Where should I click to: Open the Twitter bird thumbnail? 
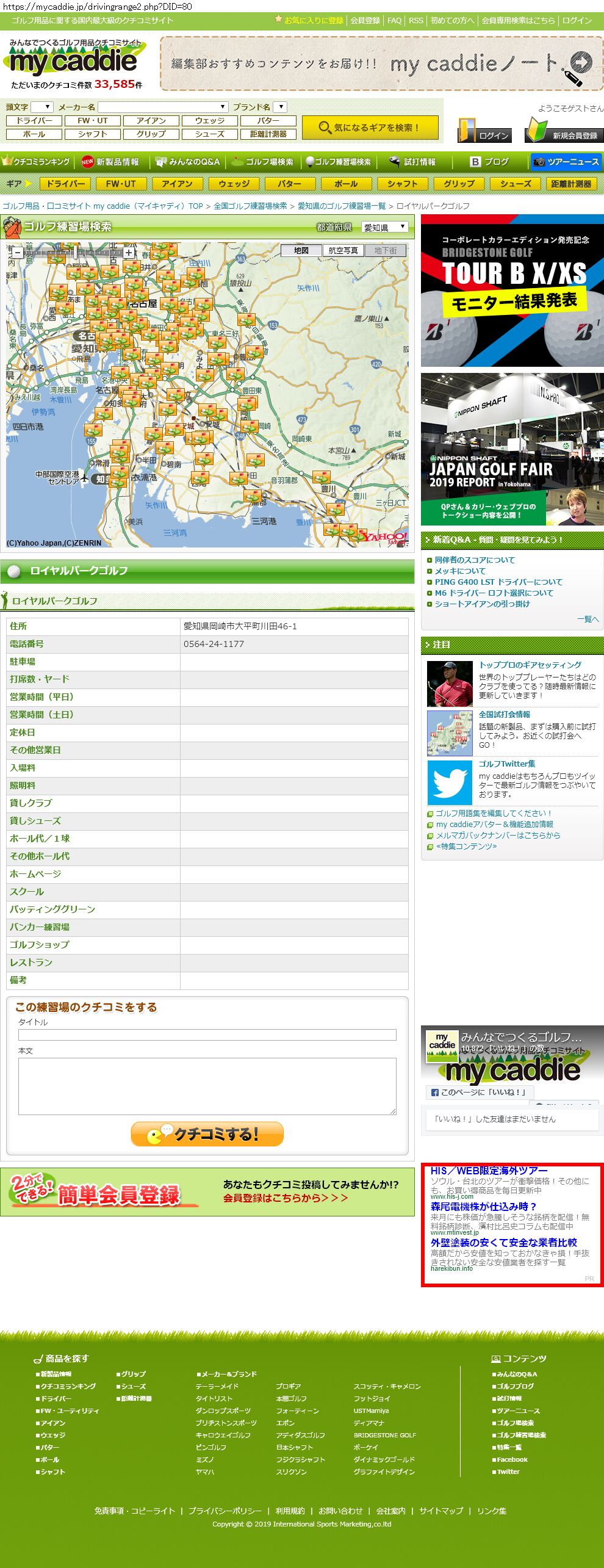(450, 782)
